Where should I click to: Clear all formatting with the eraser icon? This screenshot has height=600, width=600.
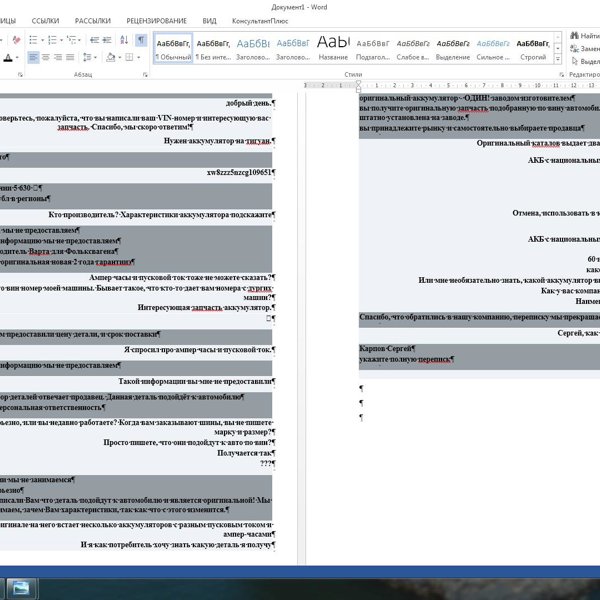click(x=16, y=40)
